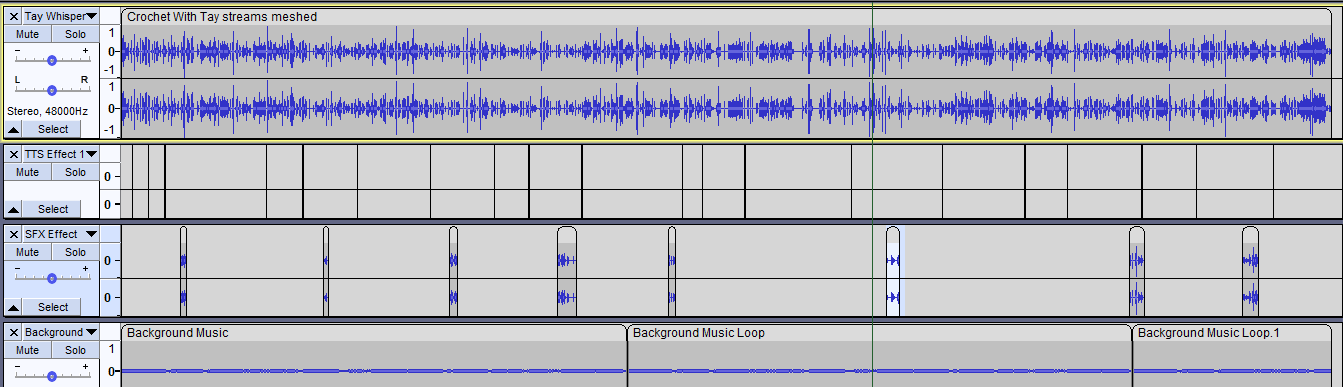Open the TTS Effect 1 track menu
The height and width of the screenshot is (387, 1343).
[60, 154]
